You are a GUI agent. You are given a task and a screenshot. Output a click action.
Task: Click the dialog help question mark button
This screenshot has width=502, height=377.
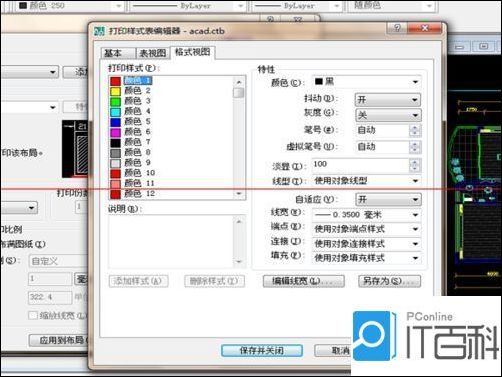[x=397, y=28]
